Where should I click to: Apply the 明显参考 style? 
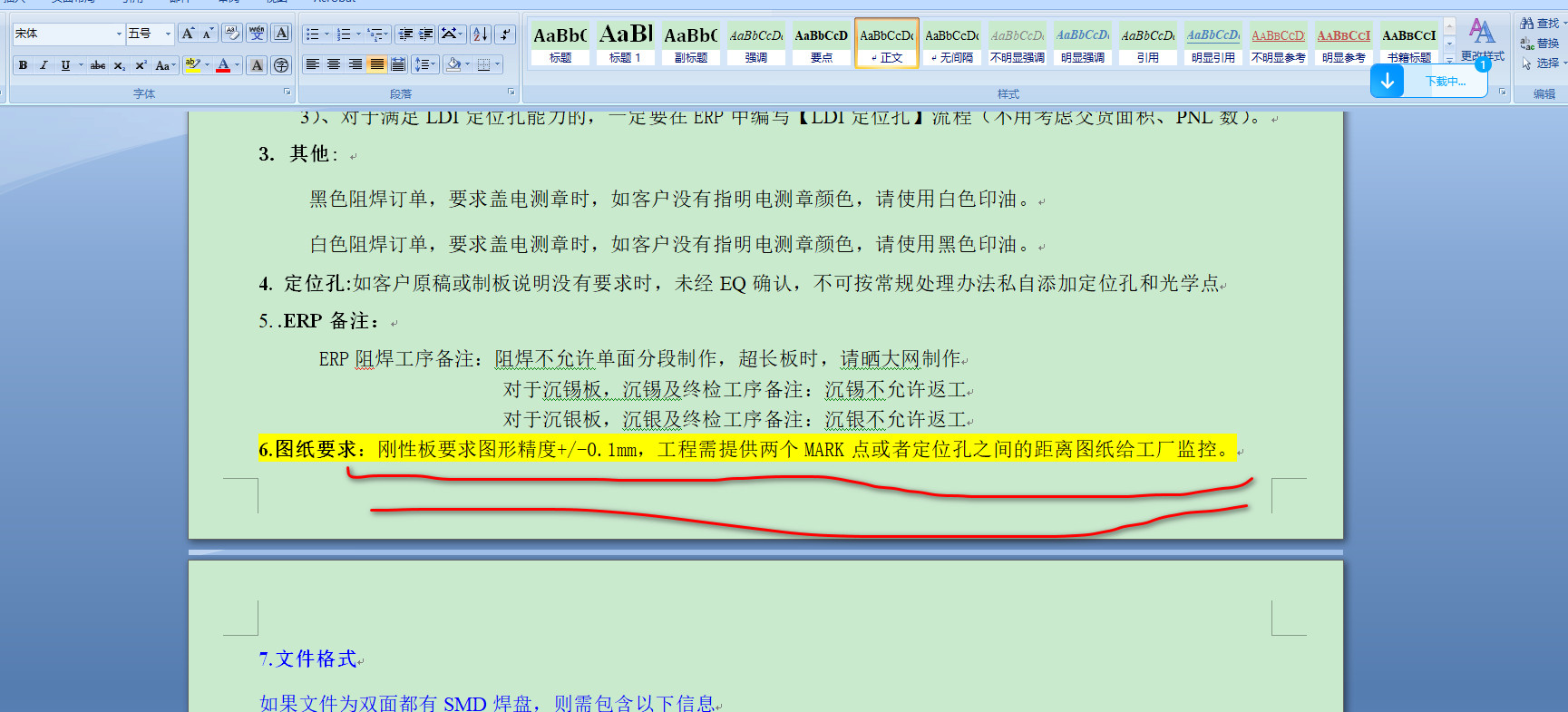(1344, 44)
